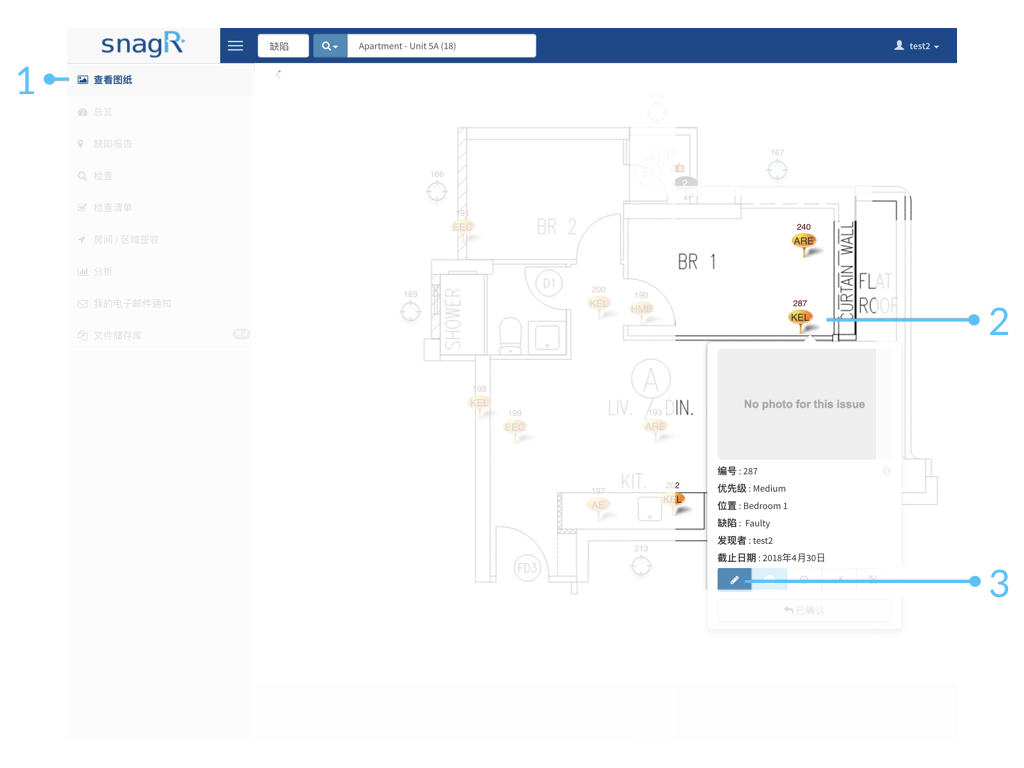Click the 已确认 button in the popup
Viewport: 1024px width, 768px height.
point(805,611)
